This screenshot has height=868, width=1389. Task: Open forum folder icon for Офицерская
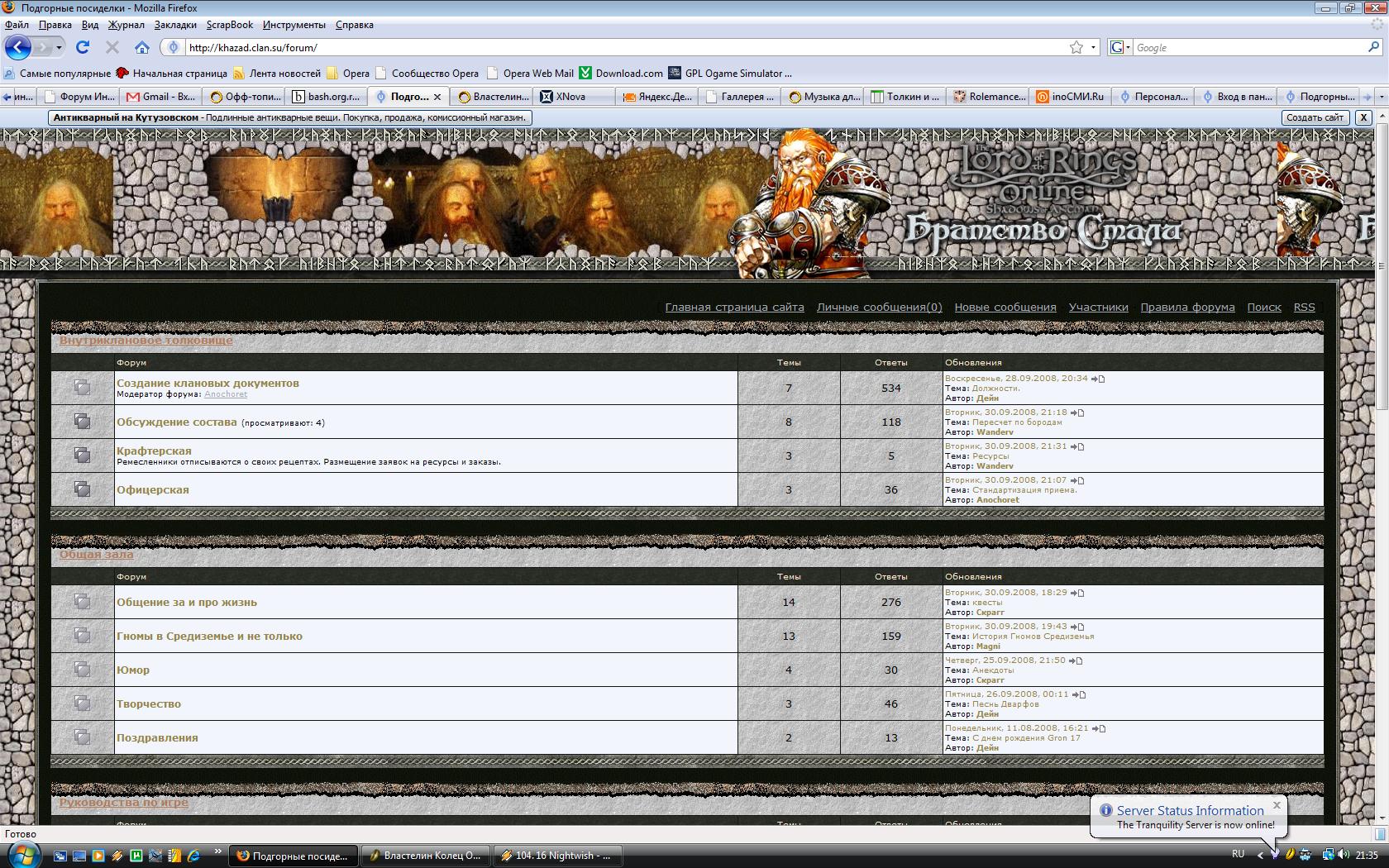(x=82, y=489)
